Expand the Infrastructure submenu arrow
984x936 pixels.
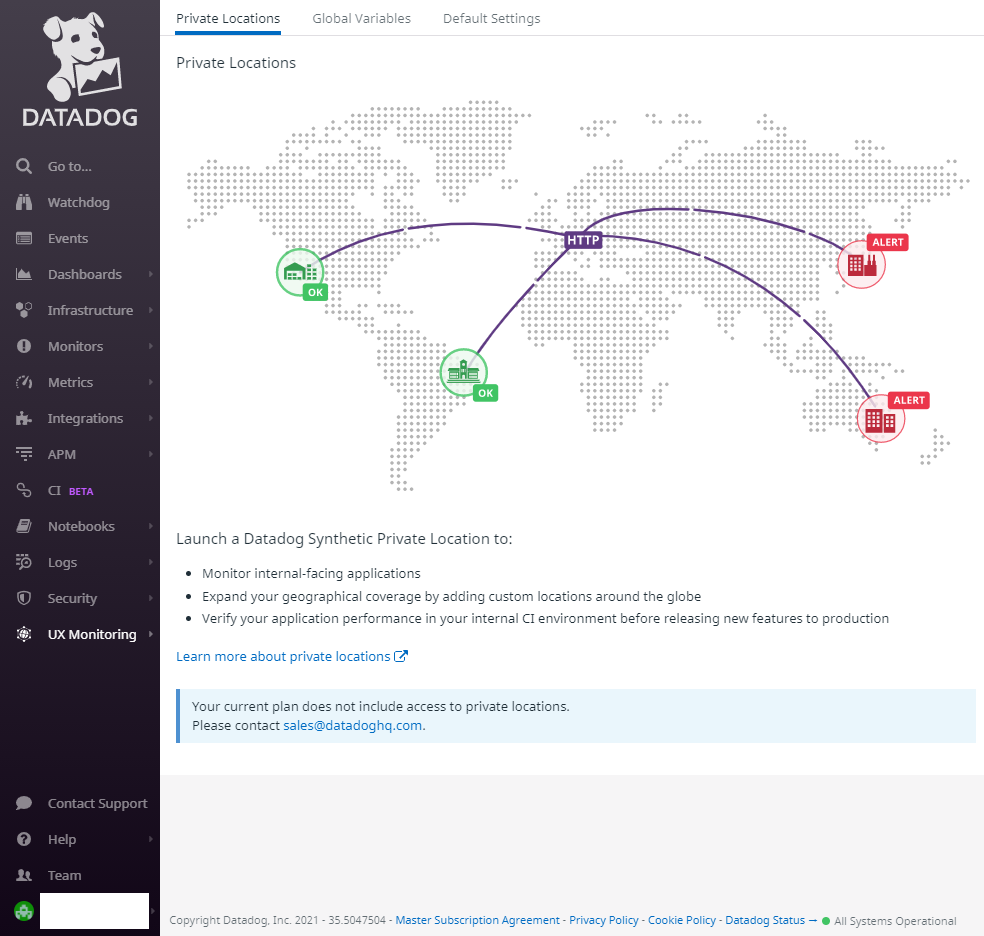151,310
